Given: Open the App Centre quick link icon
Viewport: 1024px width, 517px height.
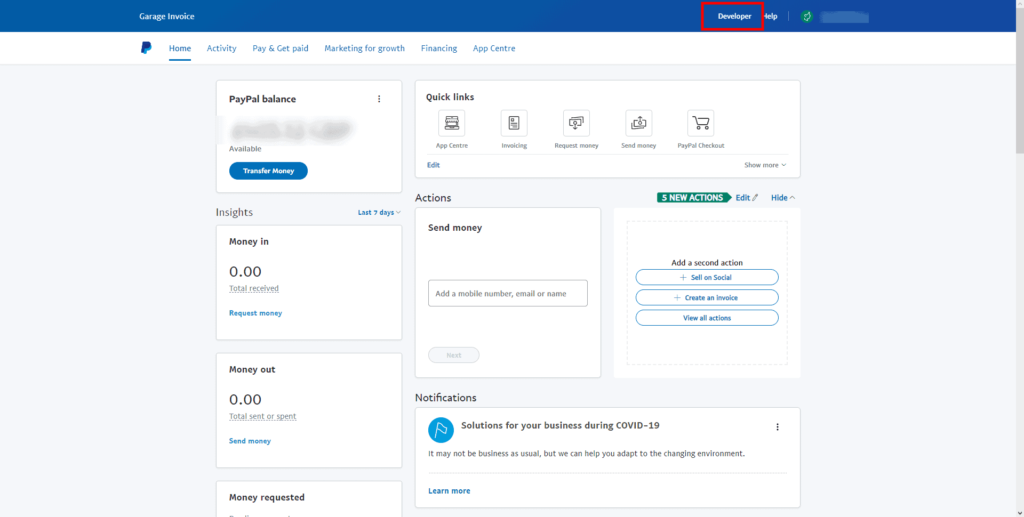Looking at the screenshot, I should [451, 123].
